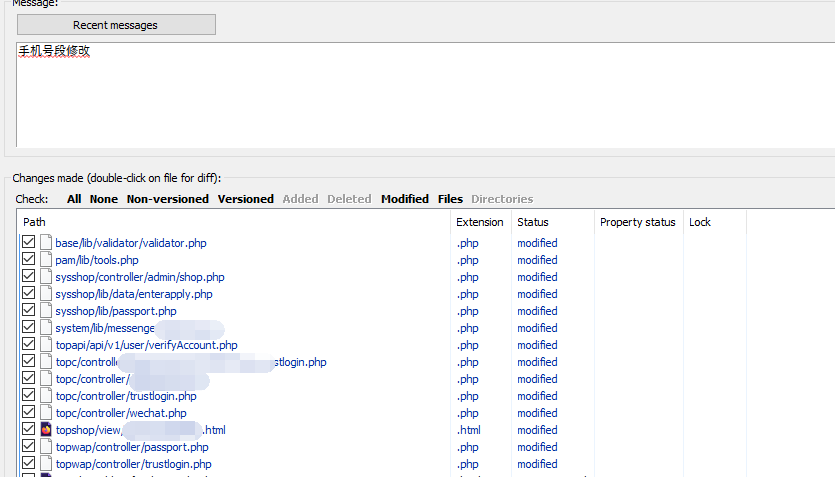Image resolution: width=835 pixels, height=477 pixels.
Task: Click the HTML file icon of topshop/view entry
Action: pyautogui.click(x=46, y=429)
